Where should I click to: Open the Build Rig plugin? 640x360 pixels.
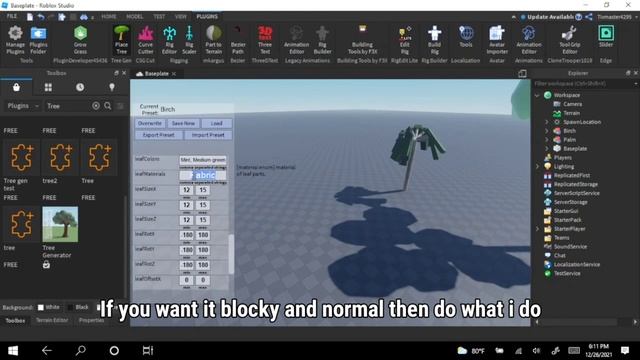coord(434,40)
